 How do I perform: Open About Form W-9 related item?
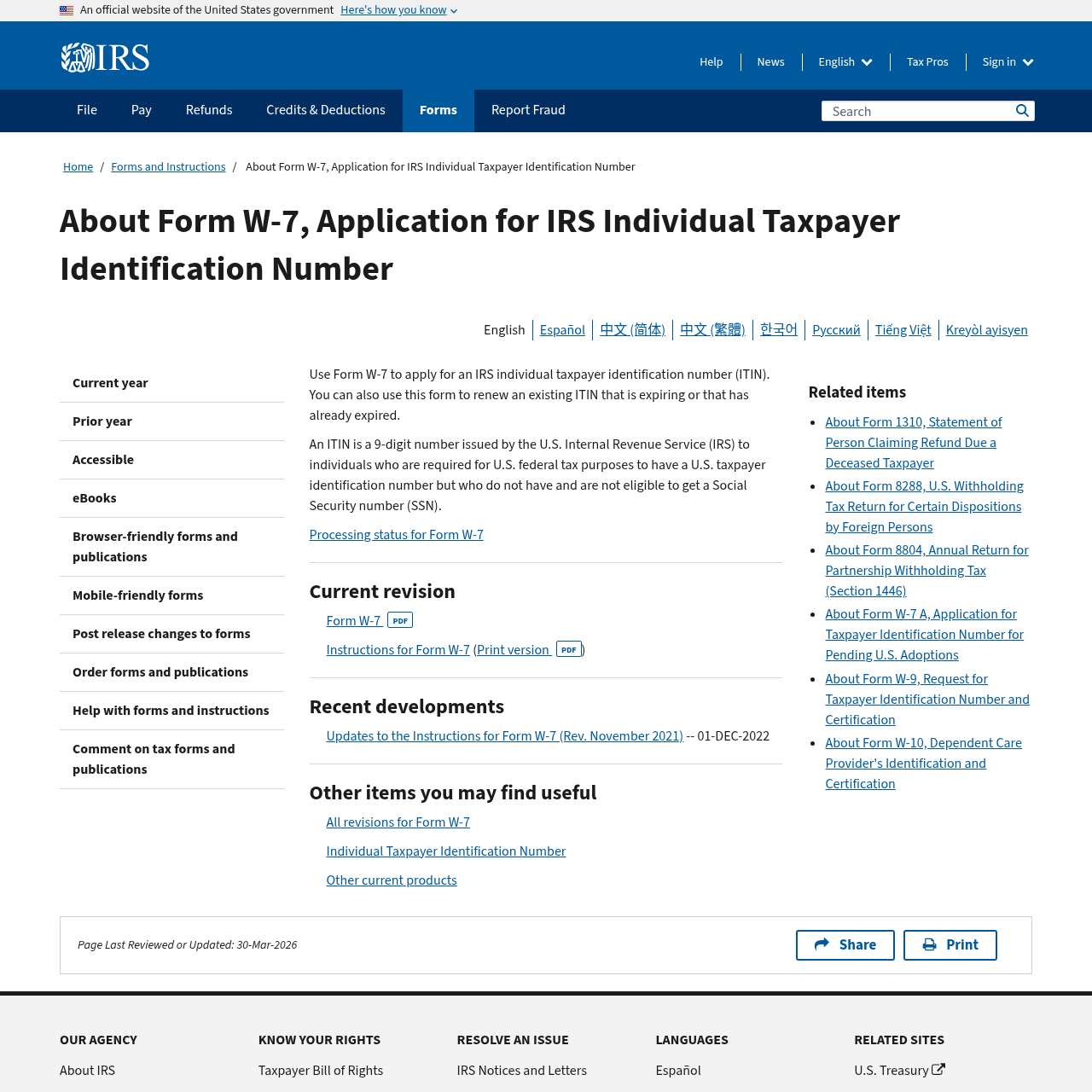click(x=927, y=700)
